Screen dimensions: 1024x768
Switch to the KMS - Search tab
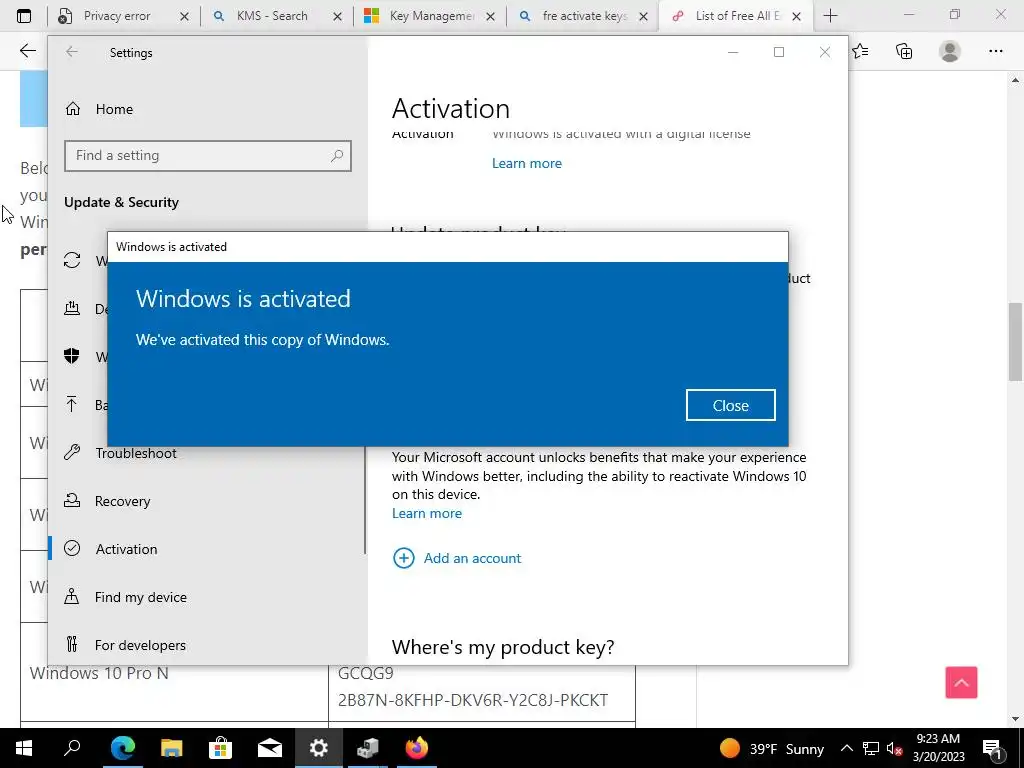pos(272,16)
